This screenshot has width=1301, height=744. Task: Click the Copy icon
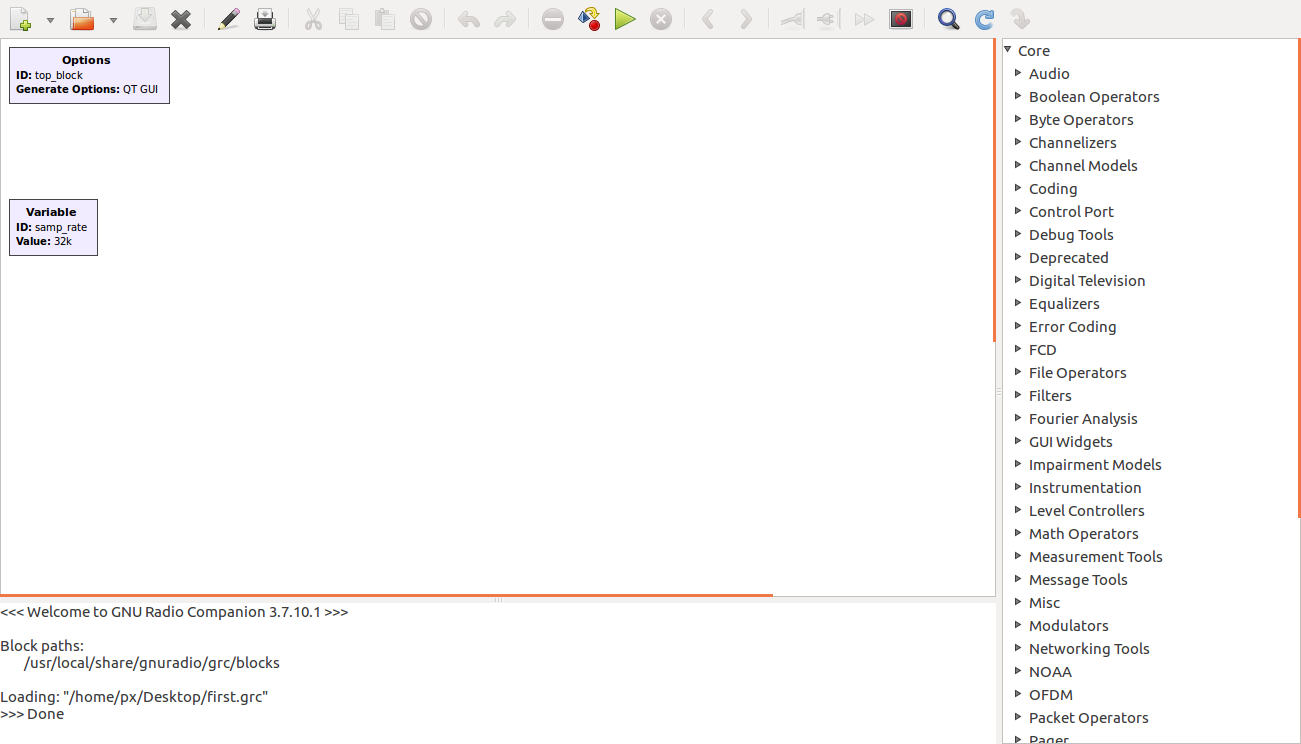click(349, 19)
